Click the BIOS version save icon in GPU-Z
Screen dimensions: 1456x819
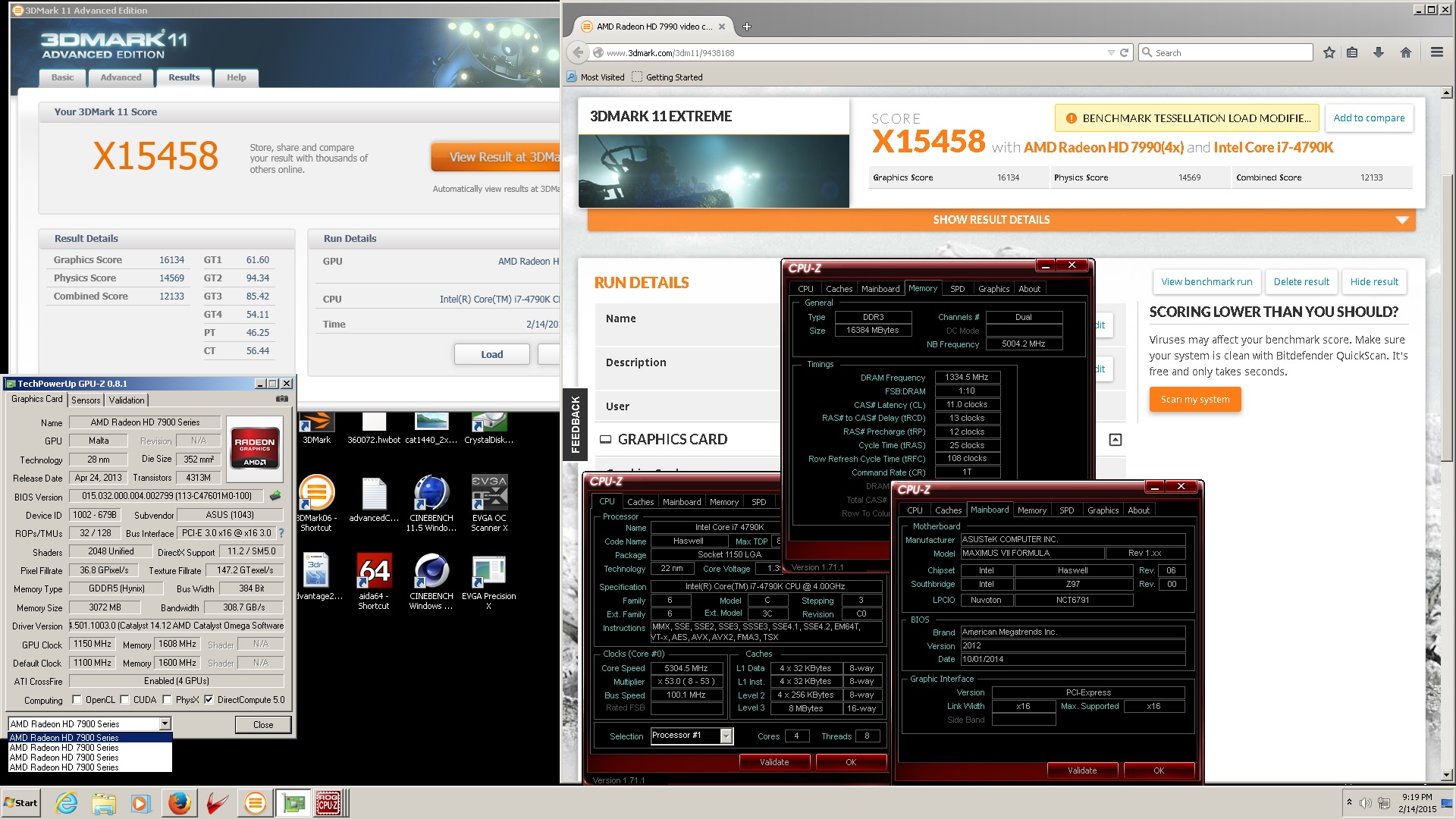click(x=275, y=496)
